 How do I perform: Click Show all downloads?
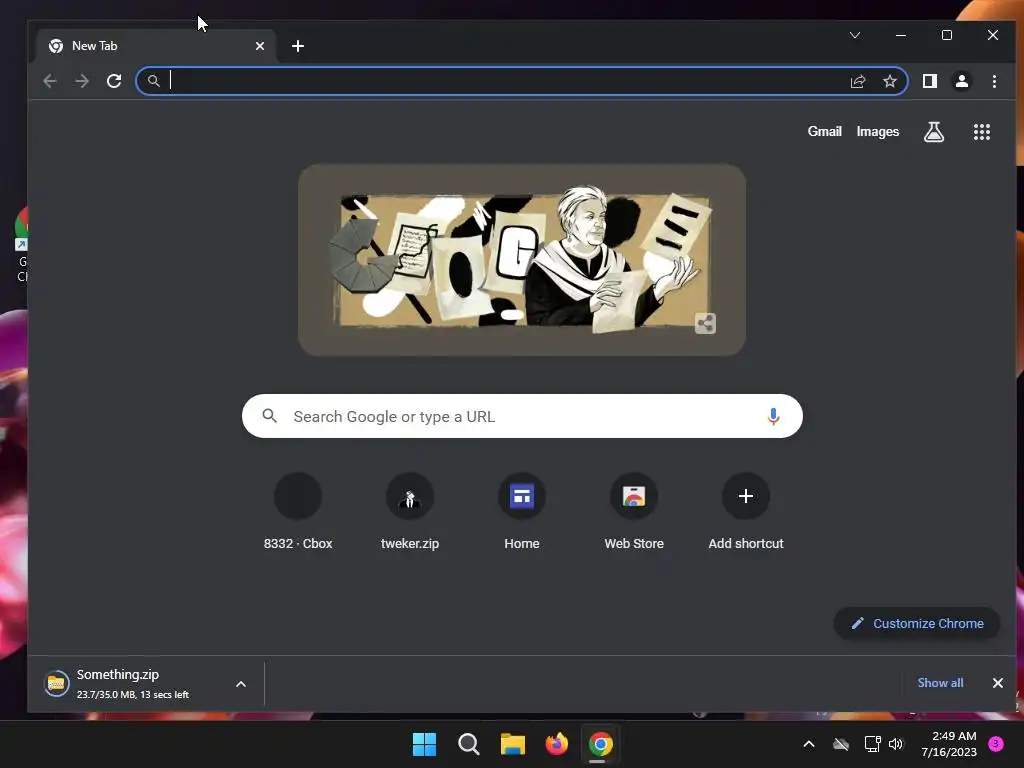940,682
